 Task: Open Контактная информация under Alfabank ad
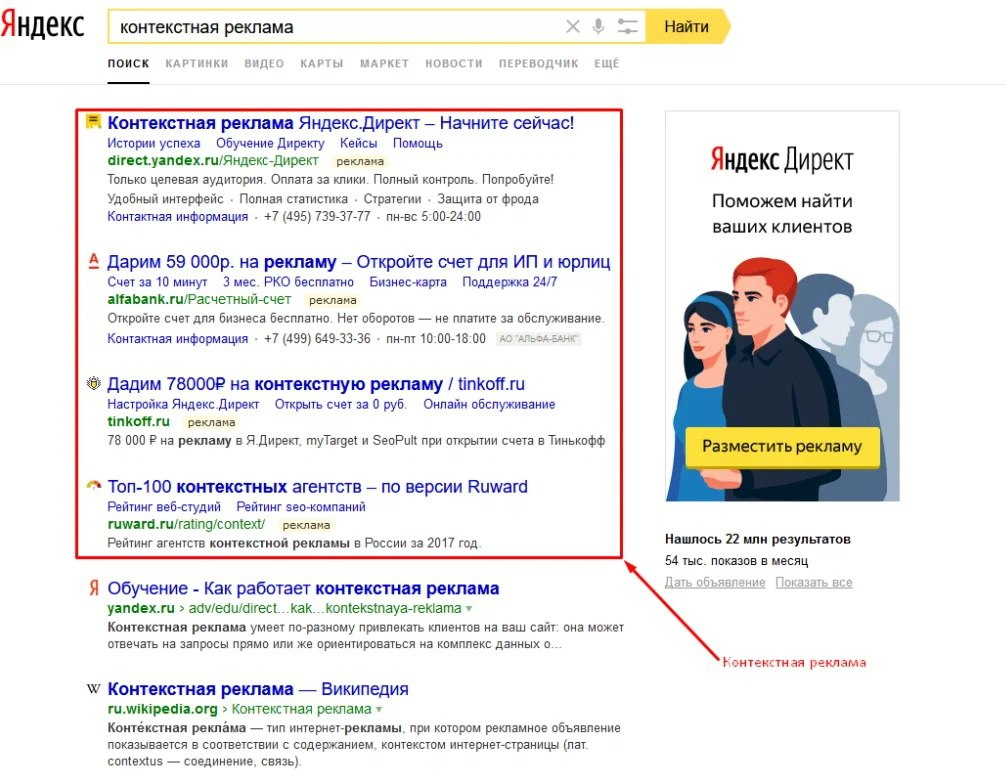point(178,338)
